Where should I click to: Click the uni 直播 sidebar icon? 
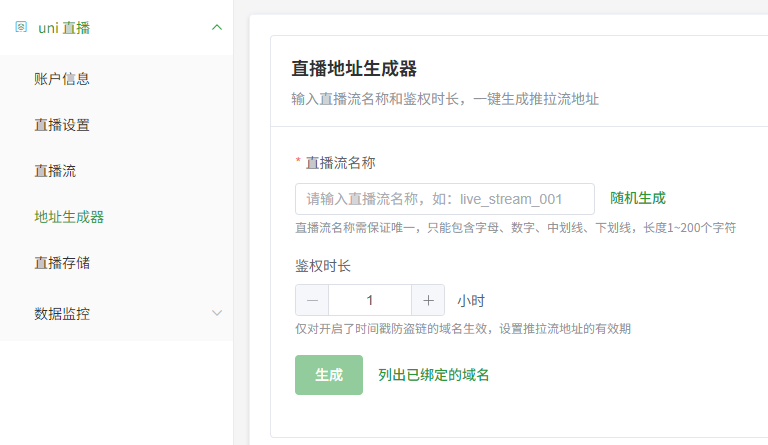(20, 27)
